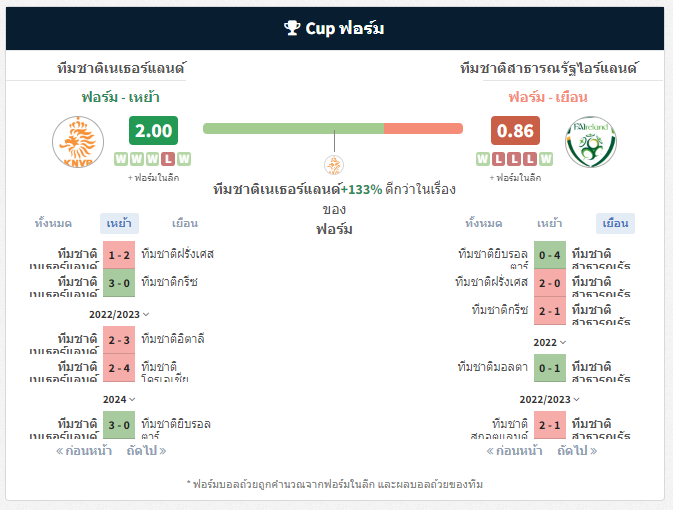Click small Netherlands logo under comparison bar
673x510 pixels.
click(x=334, y=165)
